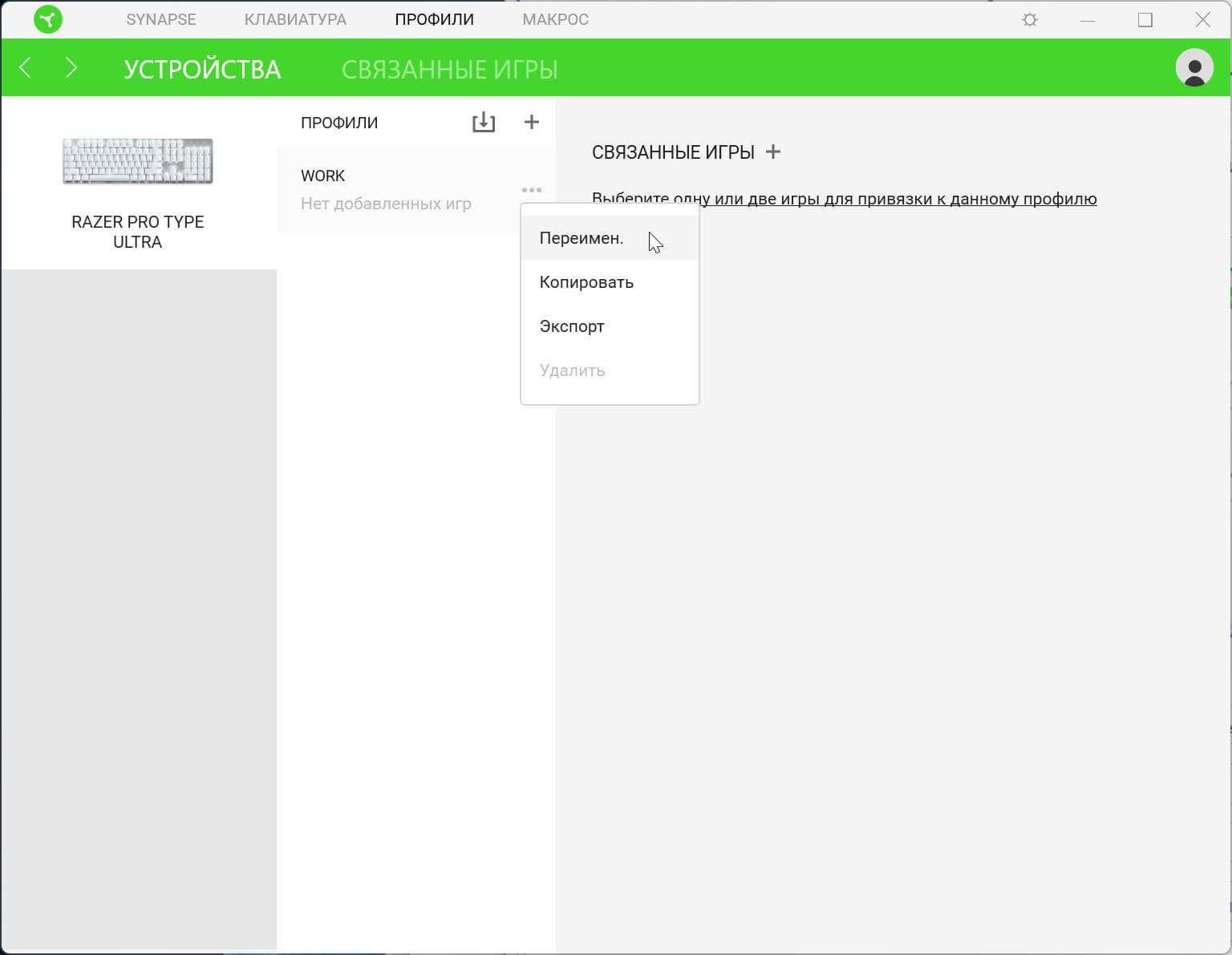The width and height of the screenshot is (1232, 955).
Task: Click the import profile icon
Action: tap(484, 122)
